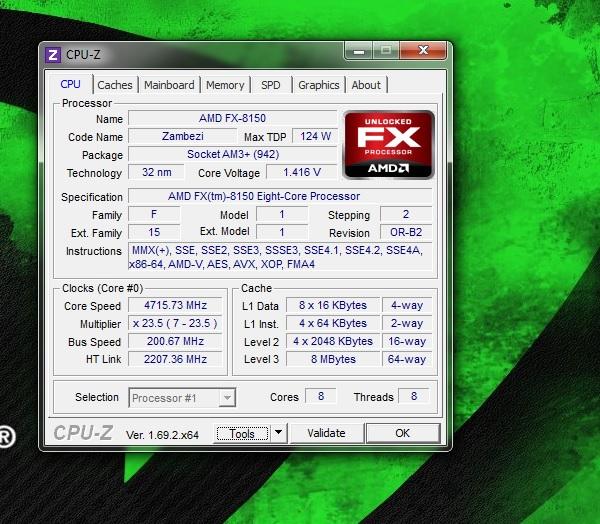This screenshot has width=600, height=524.
Task: Open the Processor #1 selection dropdown
Action: coord(182,398)
